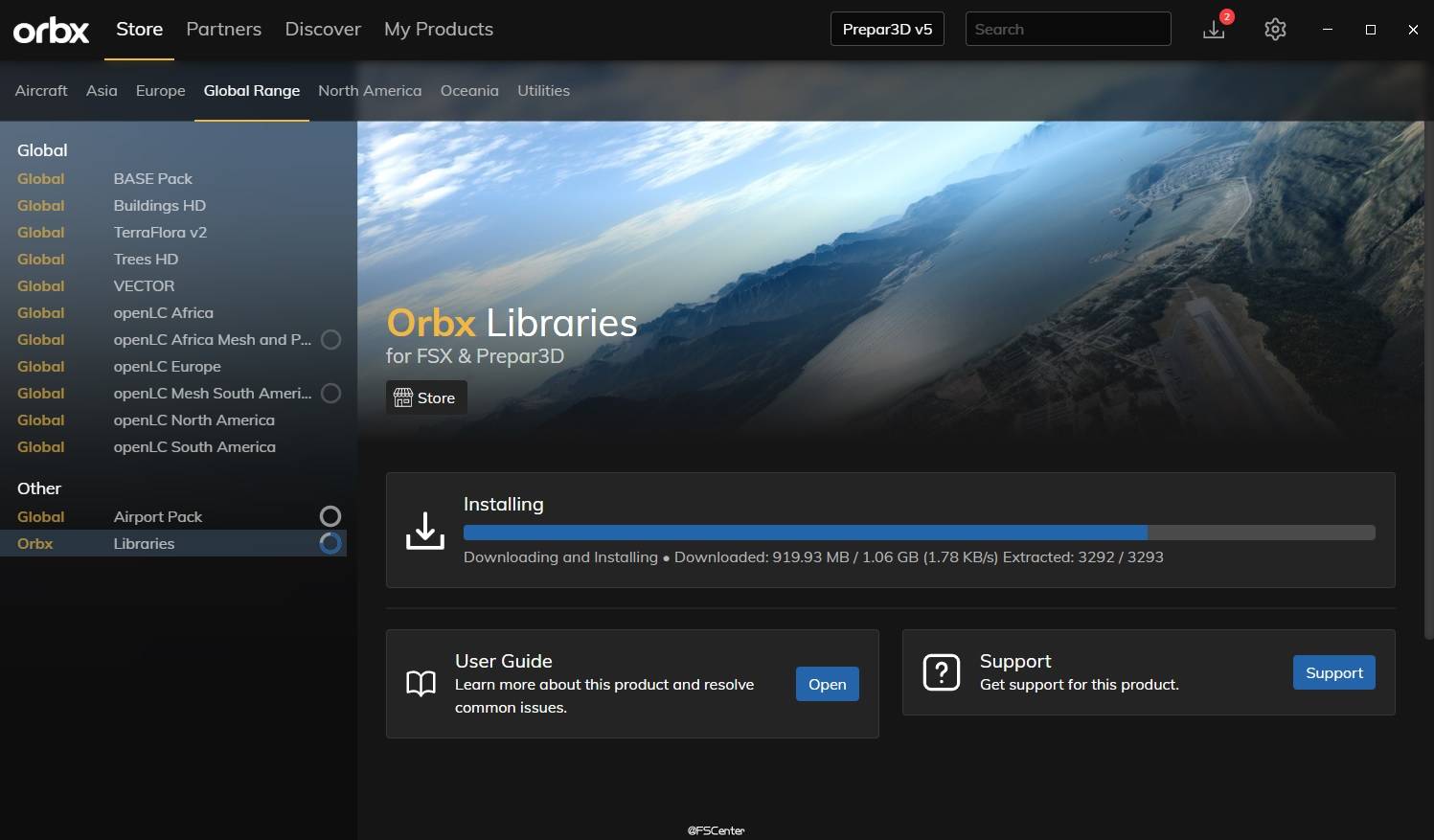1434x840 pixels.
Task: Click the blue Support button
Action: tap(1334, 672)
